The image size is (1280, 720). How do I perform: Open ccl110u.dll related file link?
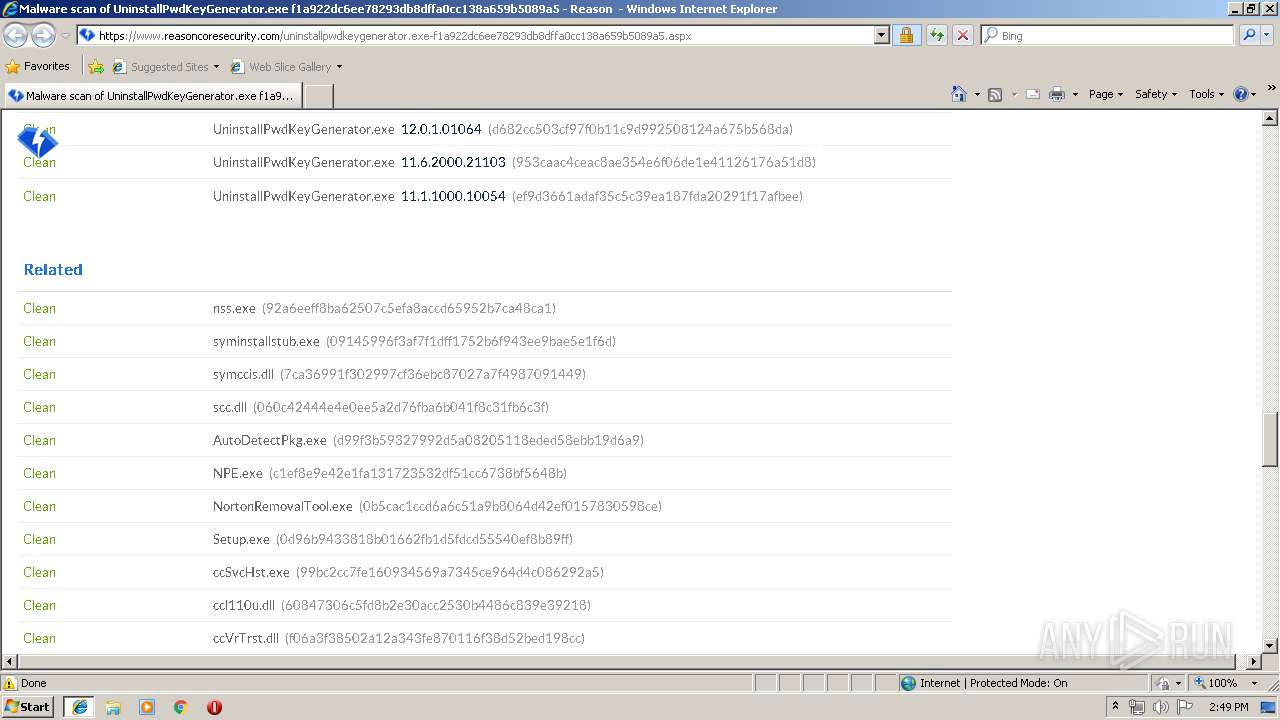tap(244, 605)
